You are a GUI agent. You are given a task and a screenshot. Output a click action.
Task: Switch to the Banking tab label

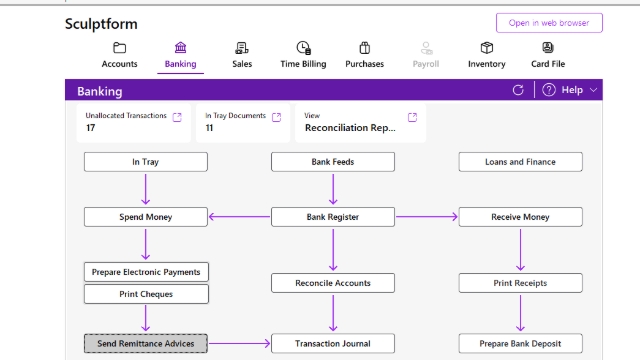tap(180, 64)
